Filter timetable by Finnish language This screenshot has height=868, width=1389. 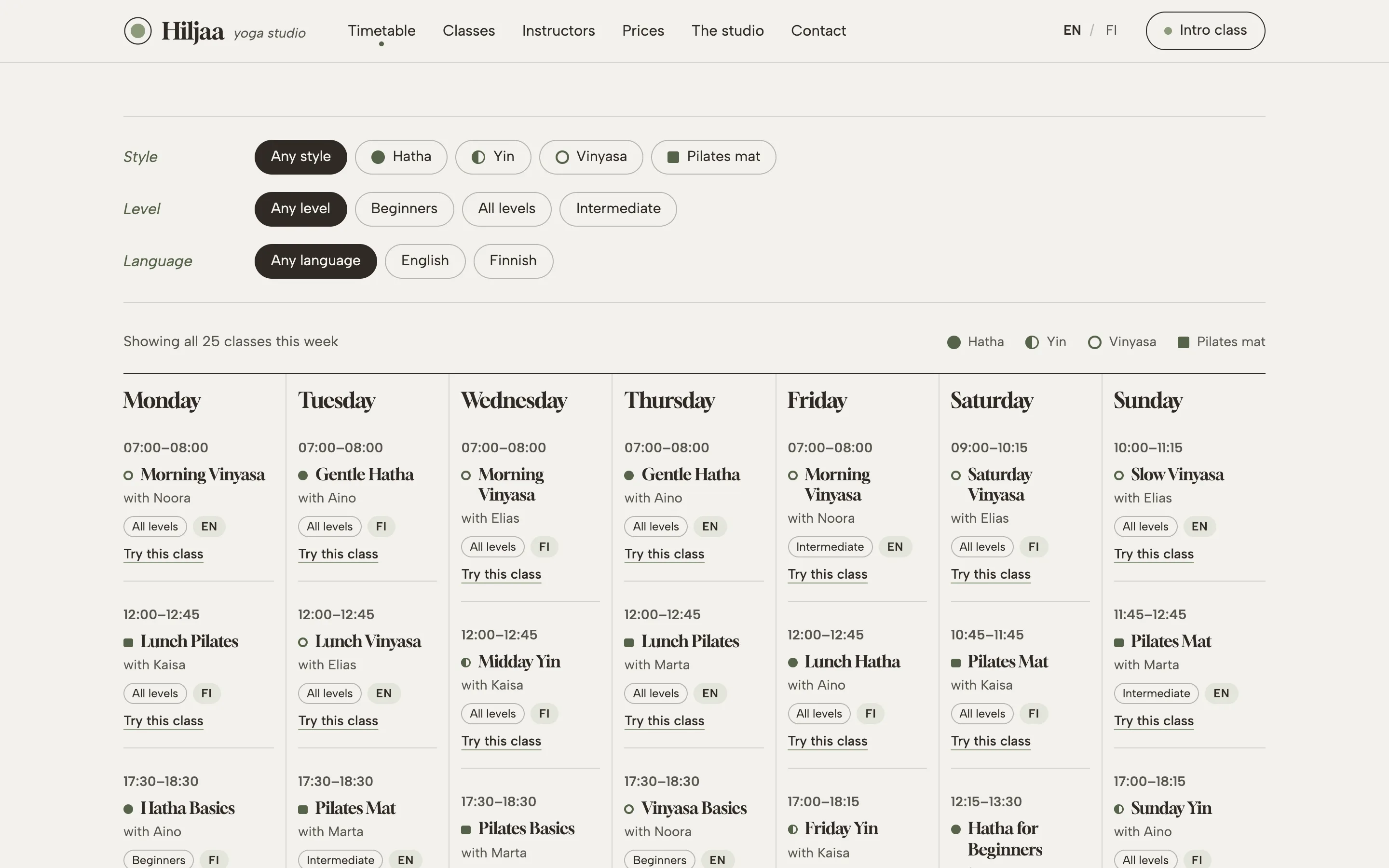[x=513, y=261]
